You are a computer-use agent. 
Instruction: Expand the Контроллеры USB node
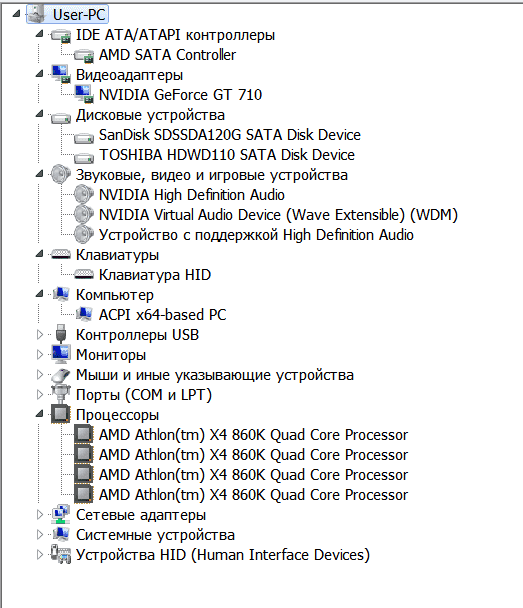point(40,335)
